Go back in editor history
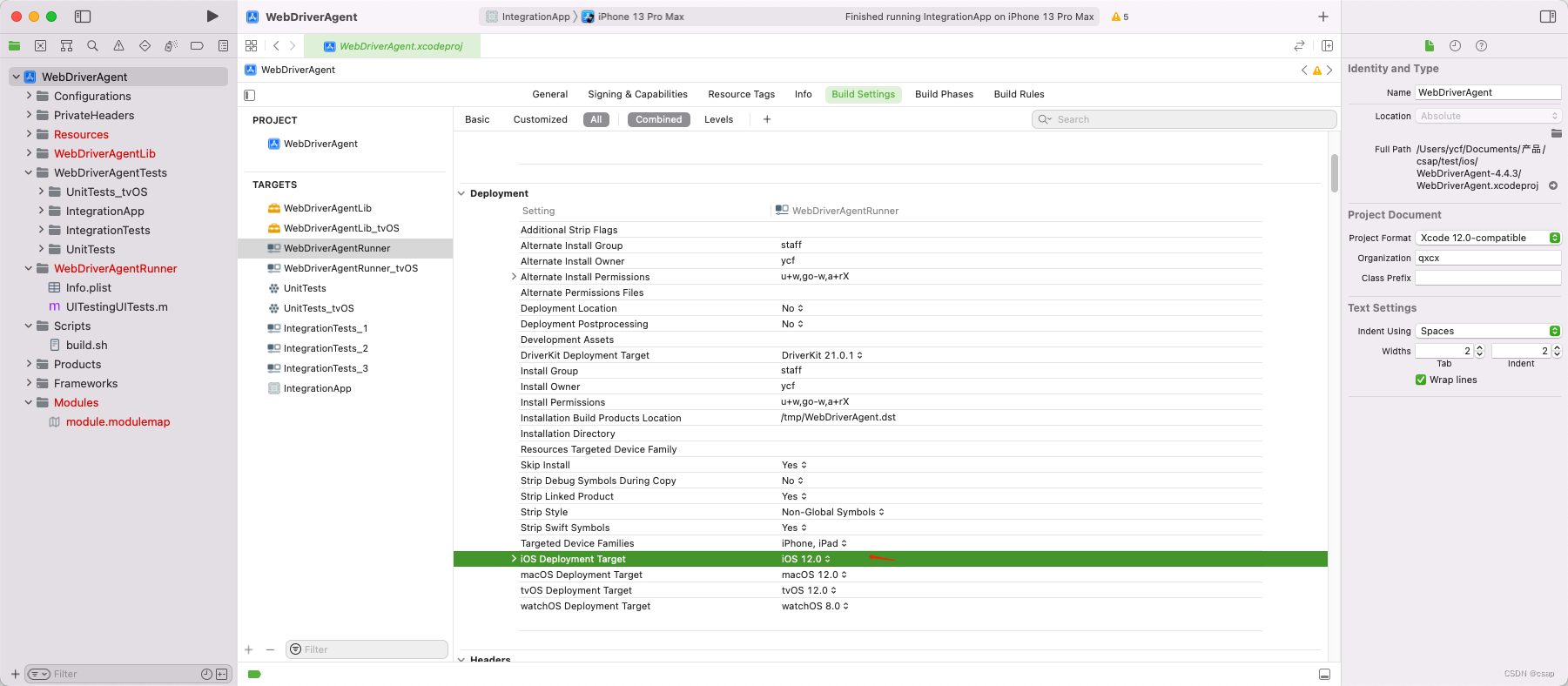 276,46
